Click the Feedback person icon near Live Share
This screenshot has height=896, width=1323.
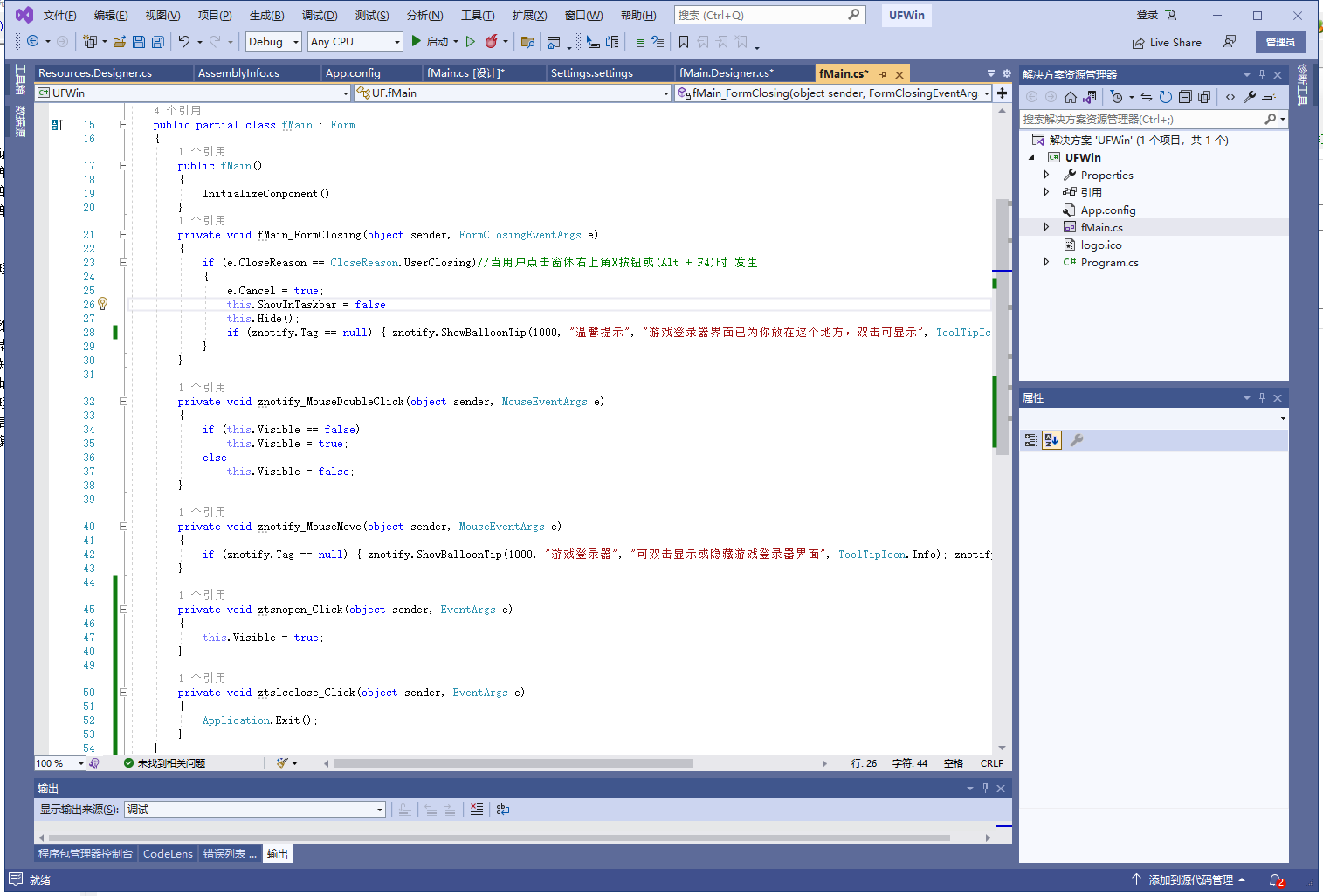(1230, 42)
